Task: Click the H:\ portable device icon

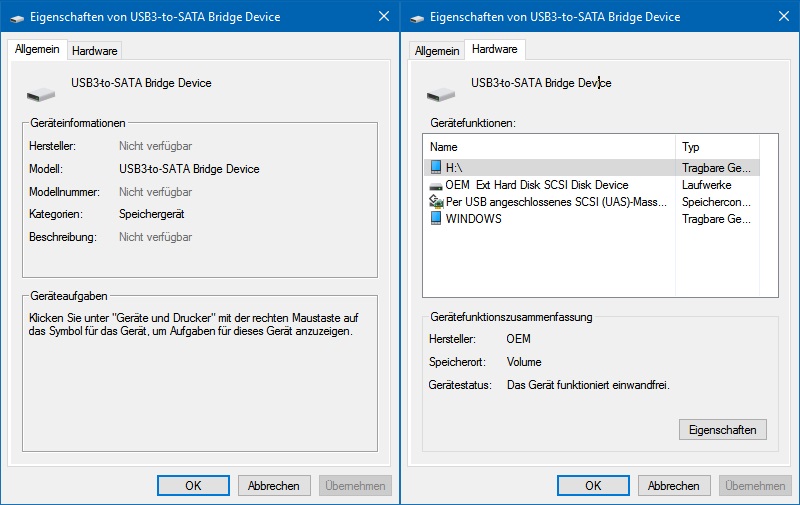Action: pos(435,167)
